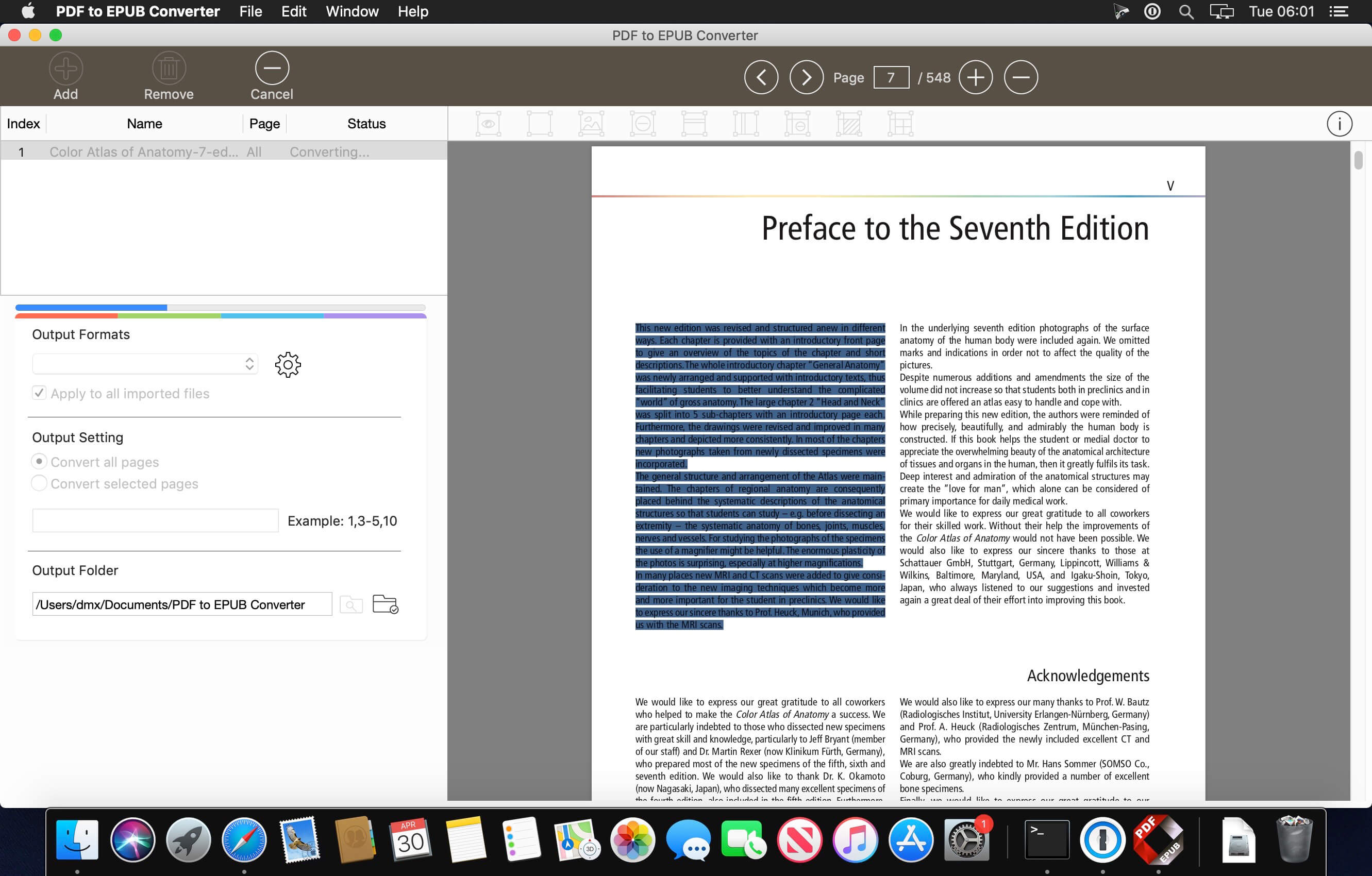Click the Remove trash icon

(x=169, y=69)
